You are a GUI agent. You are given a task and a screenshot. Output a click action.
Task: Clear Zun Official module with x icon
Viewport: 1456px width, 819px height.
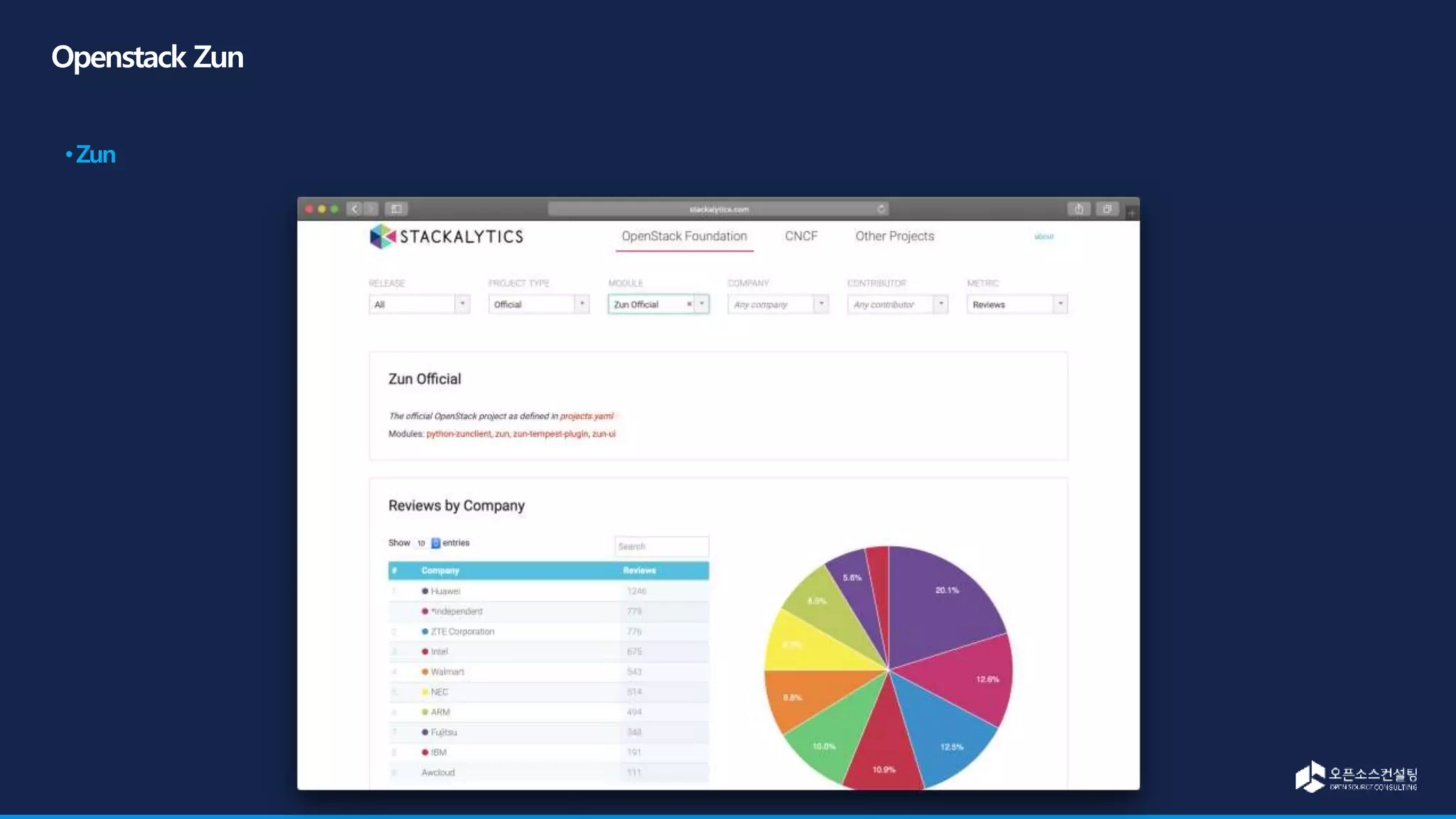tap(689, 304)
